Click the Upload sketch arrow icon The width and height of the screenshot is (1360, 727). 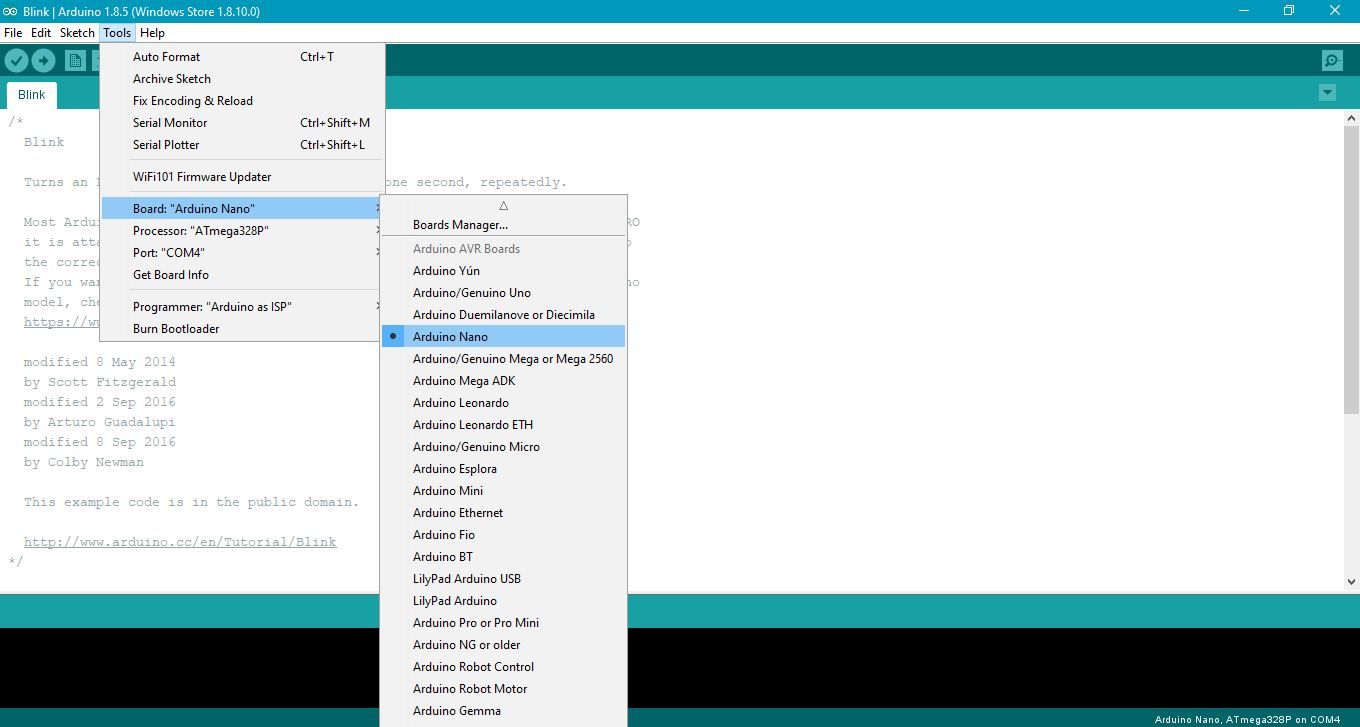point(44,60)
